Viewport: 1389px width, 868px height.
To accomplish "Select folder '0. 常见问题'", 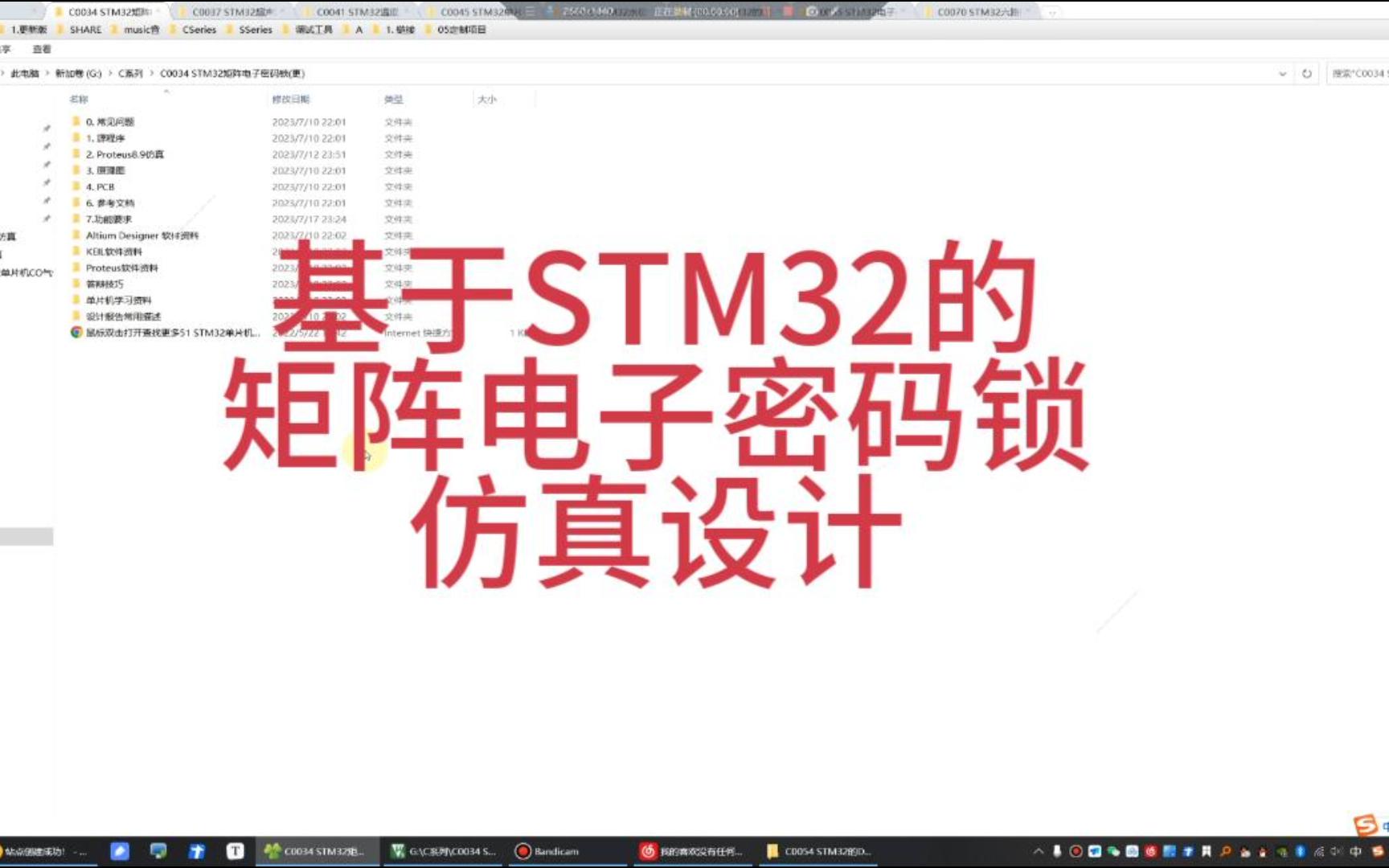I will [x=110, y=122].
